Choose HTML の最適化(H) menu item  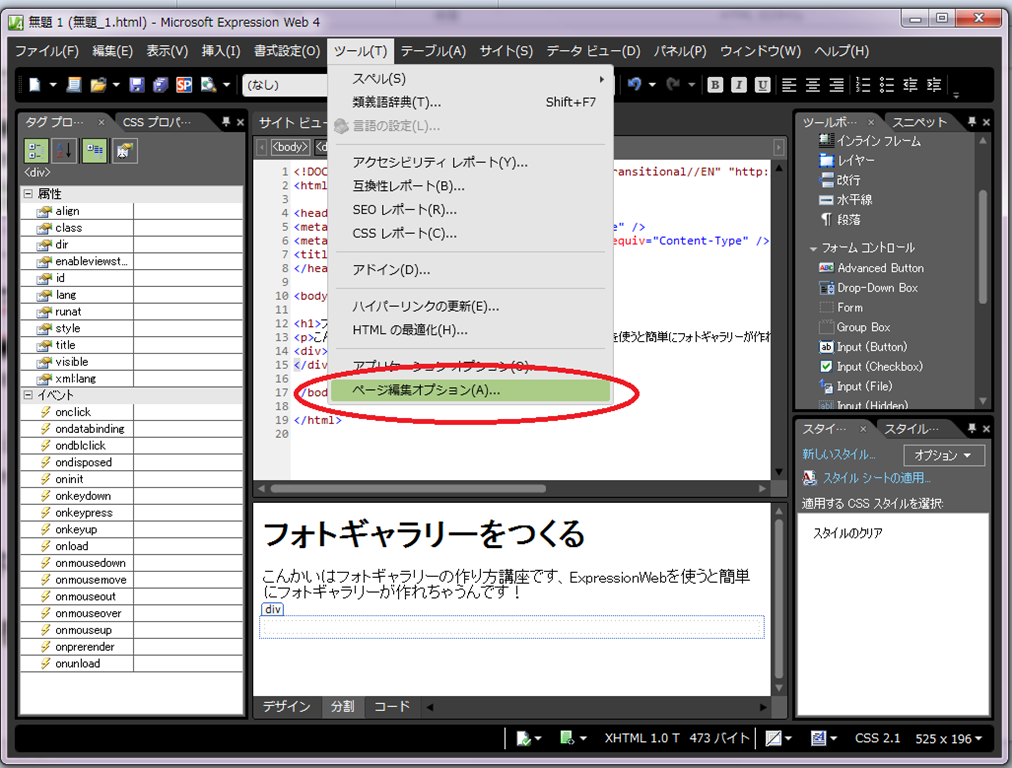470,330
